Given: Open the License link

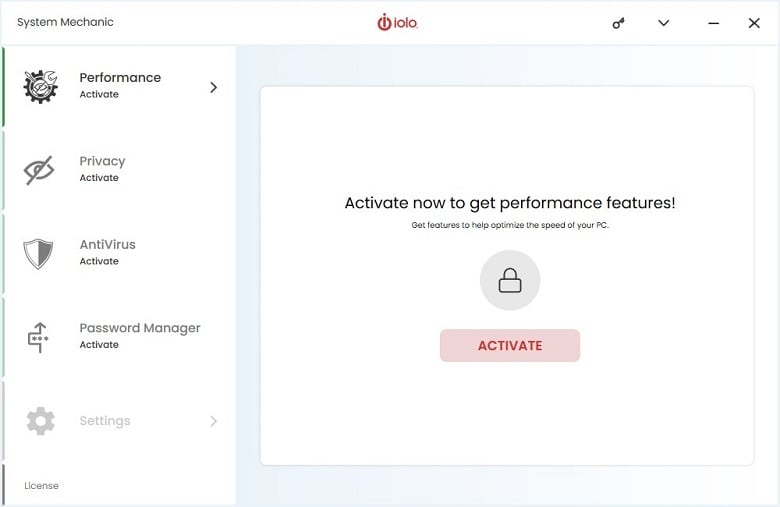Looking at the screenshot, I should pos(41,486).
